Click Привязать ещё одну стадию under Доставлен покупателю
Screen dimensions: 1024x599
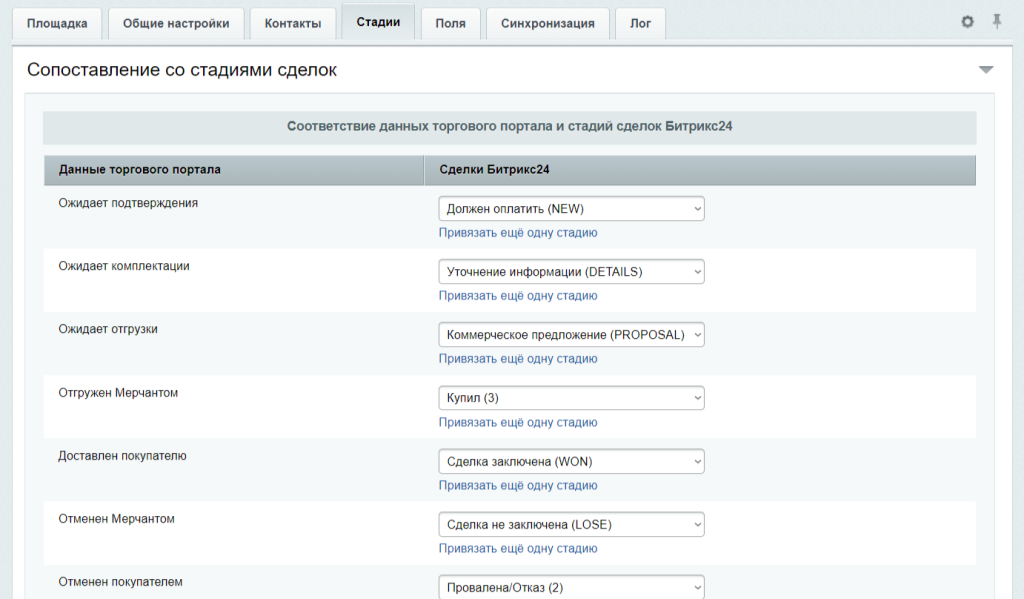click(518, 485)
